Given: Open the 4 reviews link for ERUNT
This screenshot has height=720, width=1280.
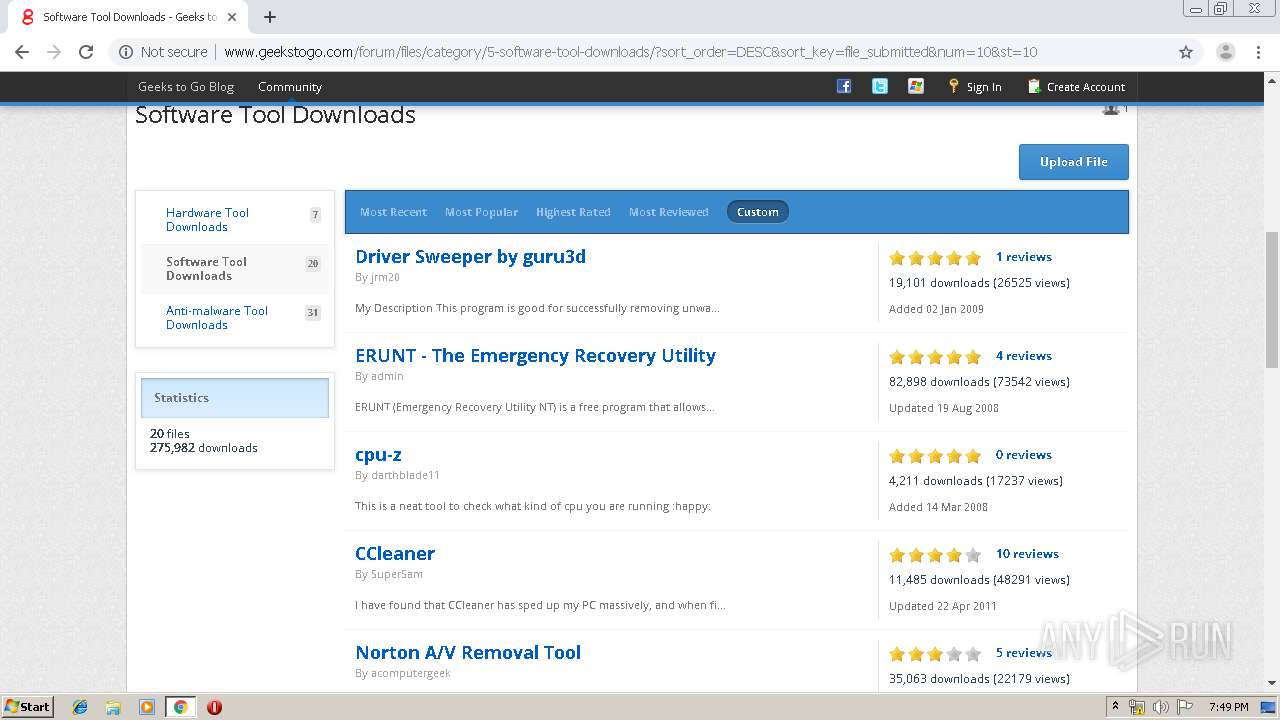Looking at the screenshot, I should [x=1023, y=356].
